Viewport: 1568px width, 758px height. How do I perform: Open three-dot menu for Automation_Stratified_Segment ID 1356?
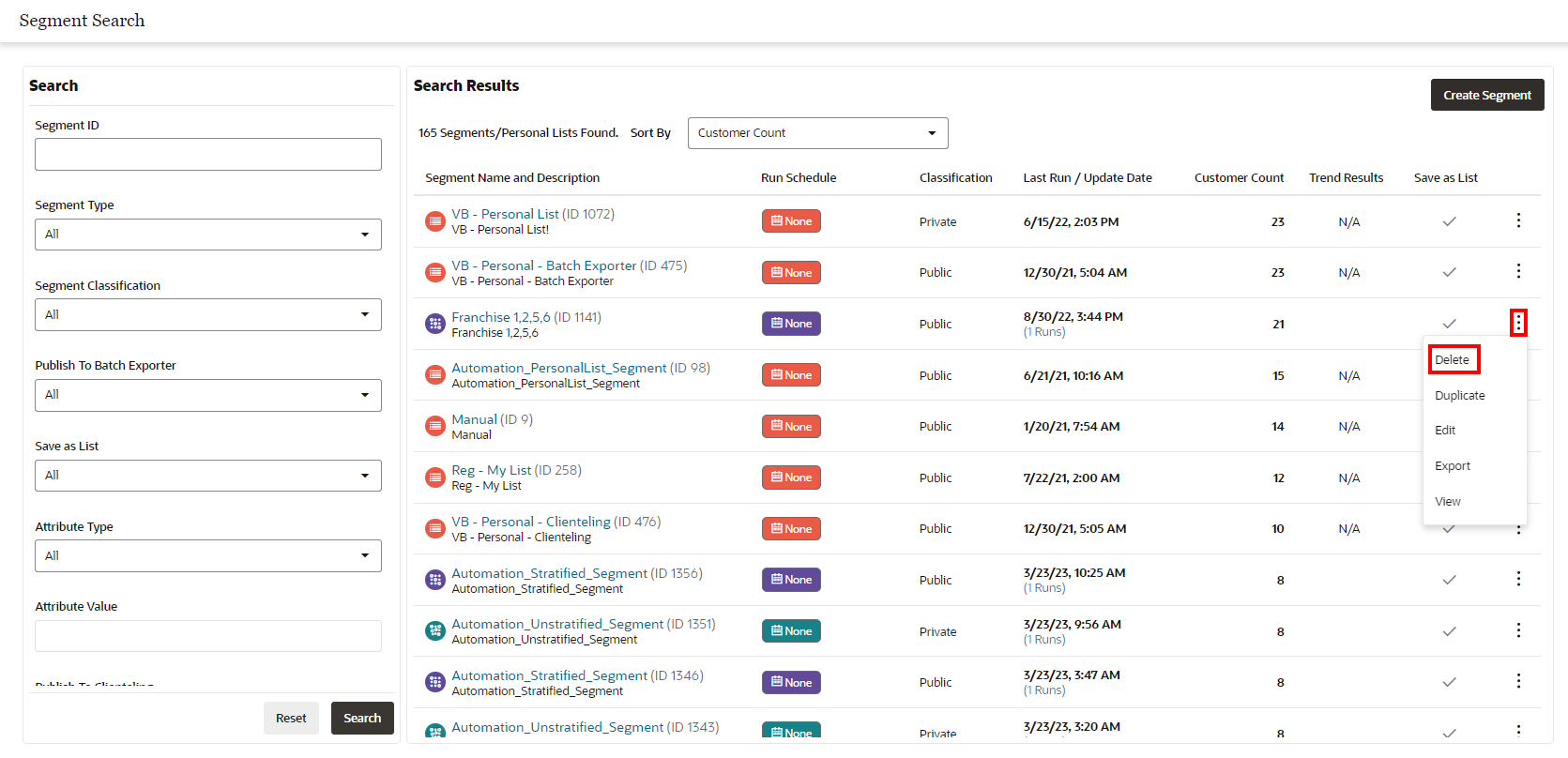(x=1518, y=579)
